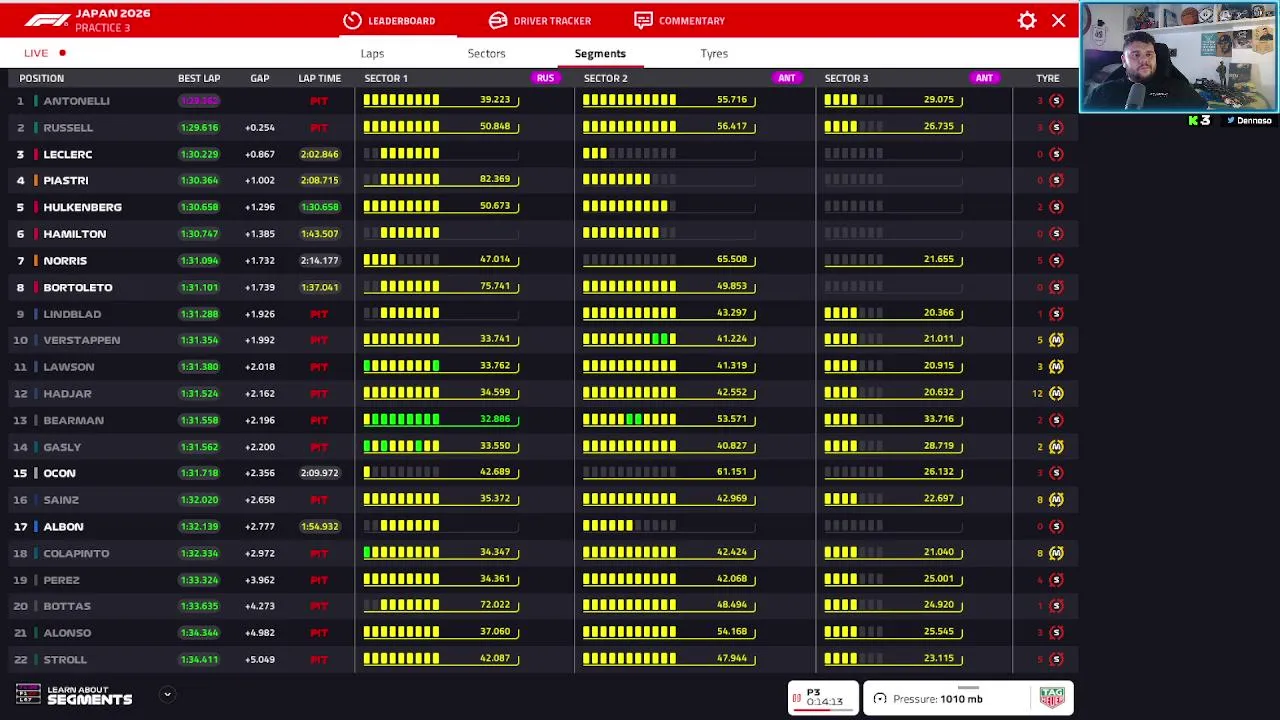Click the pressure gauge icon

[x=880, y=699]
